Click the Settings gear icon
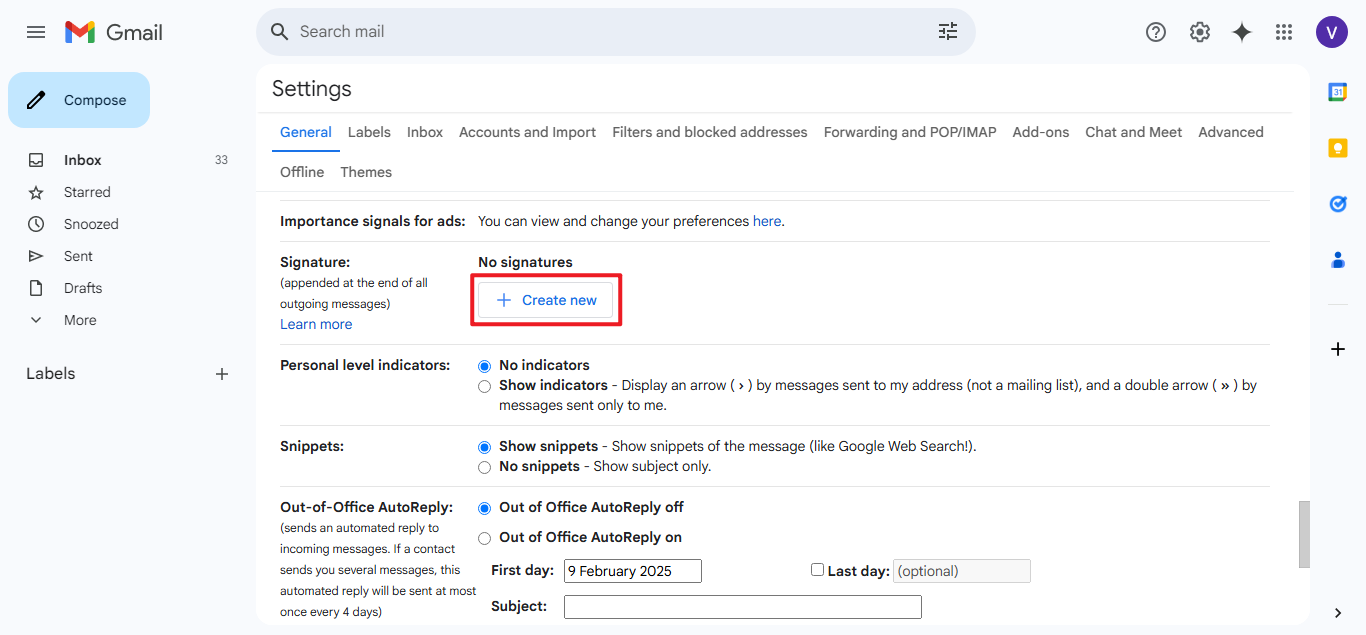This screenshot has width=1366, height=635. [x=1200, y=32]
